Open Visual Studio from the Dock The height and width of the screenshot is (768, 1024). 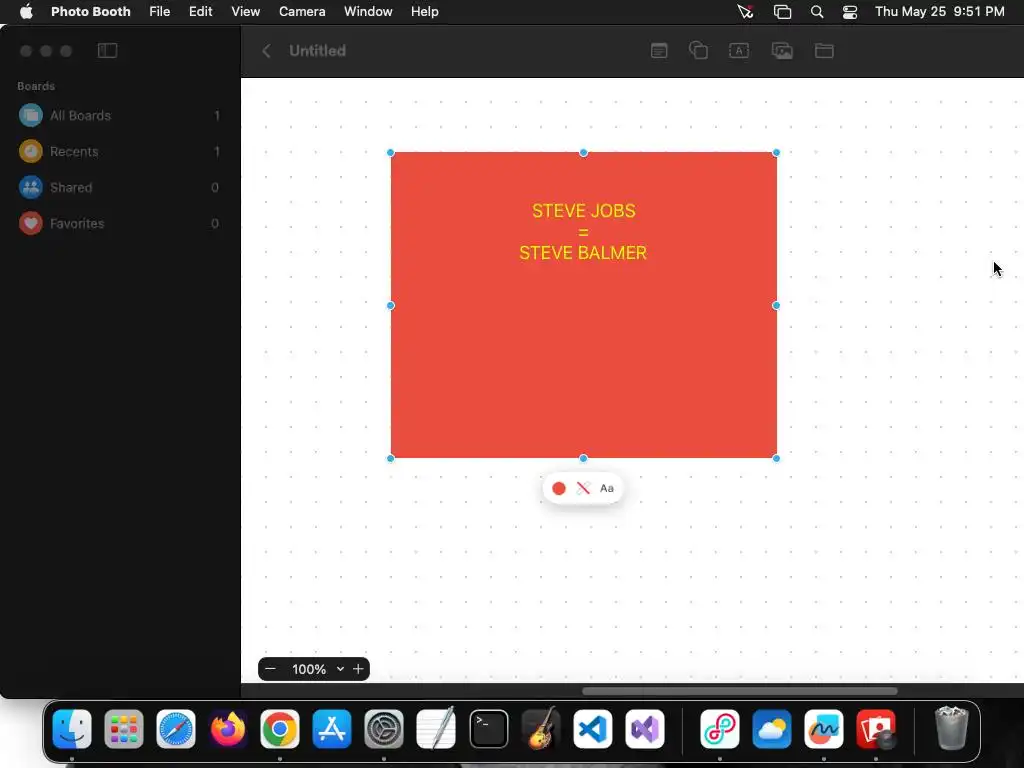(x=645, y=729)
